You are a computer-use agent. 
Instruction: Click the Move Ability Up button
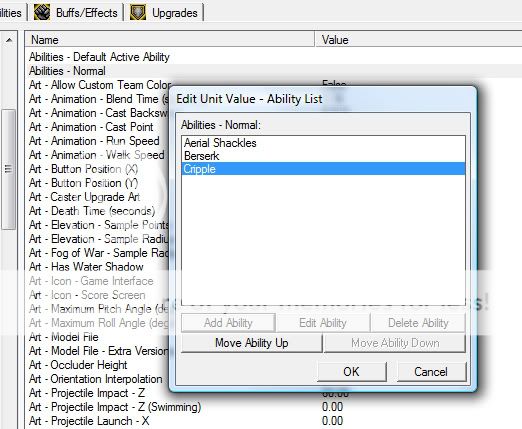coord(252,343)
